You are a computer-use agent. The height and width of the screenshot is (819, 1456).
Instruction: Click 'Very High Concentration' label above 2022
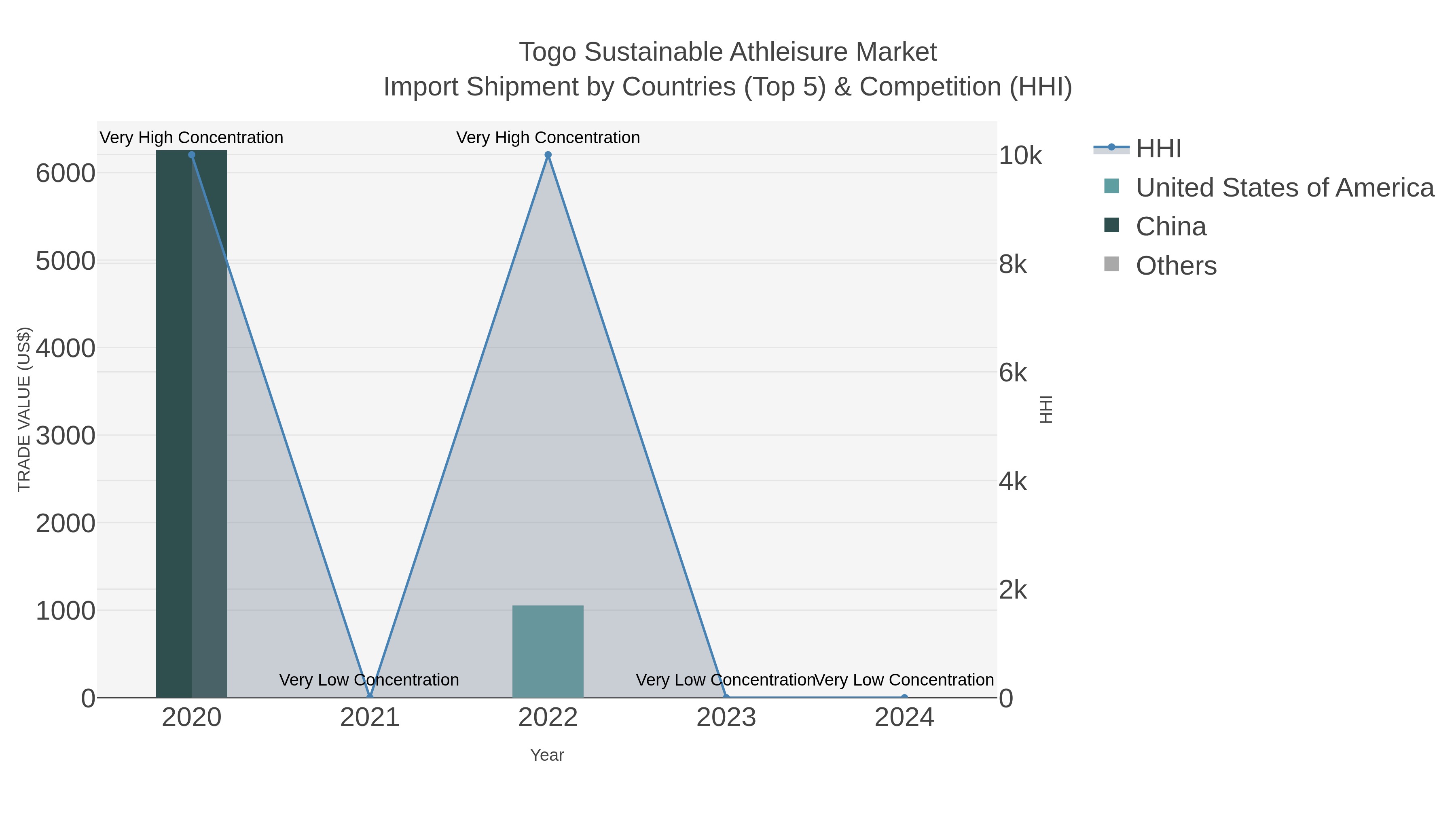point(548,138)
